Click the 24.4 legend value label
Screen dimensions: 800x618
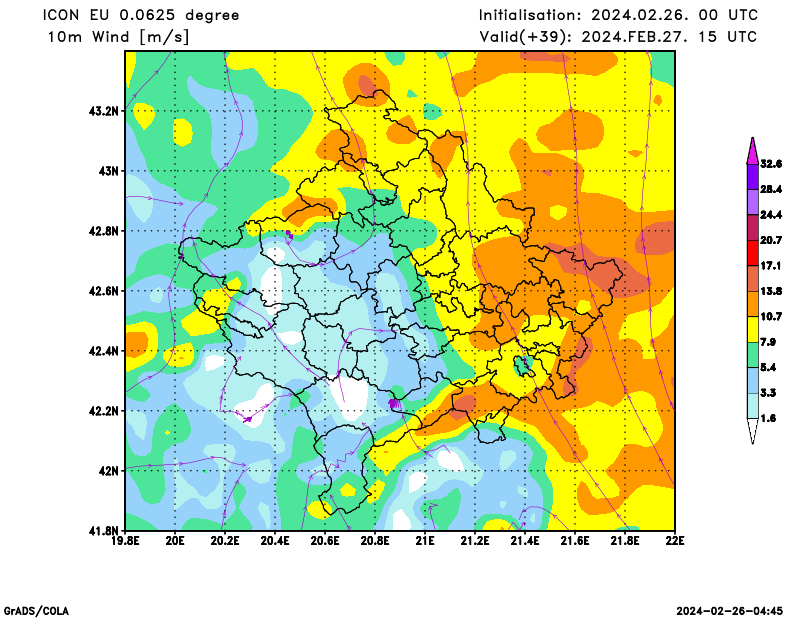pyautogui.click(x=770, y=215)
